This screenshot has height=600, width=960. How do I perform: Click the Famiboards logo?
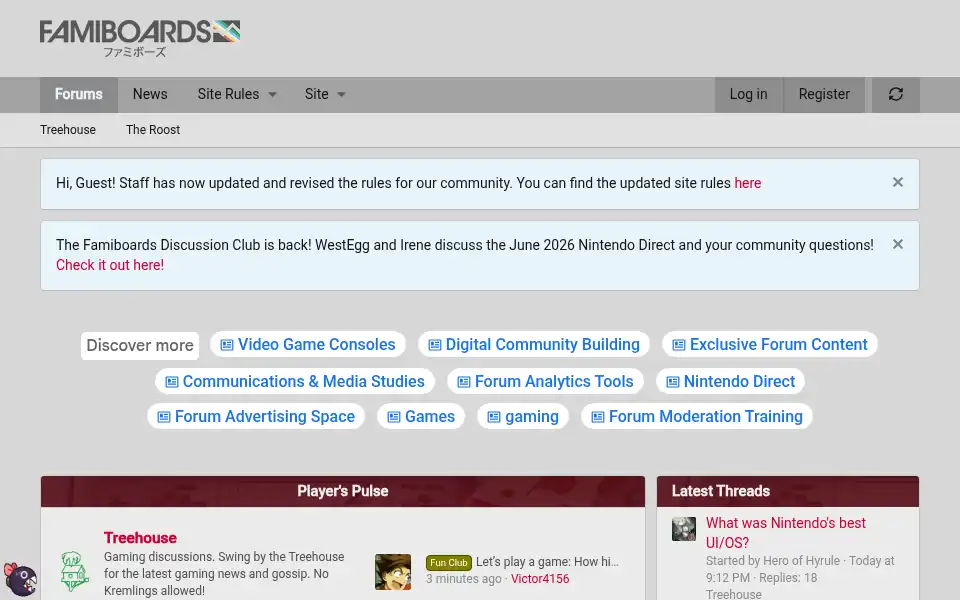click(140, 39)
